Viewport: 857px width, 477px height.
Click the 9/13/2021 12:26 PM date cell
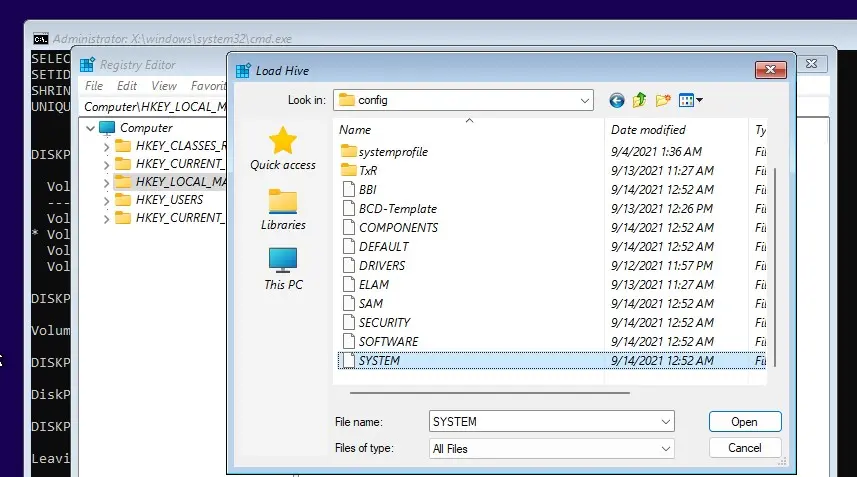tap(661, 209)
